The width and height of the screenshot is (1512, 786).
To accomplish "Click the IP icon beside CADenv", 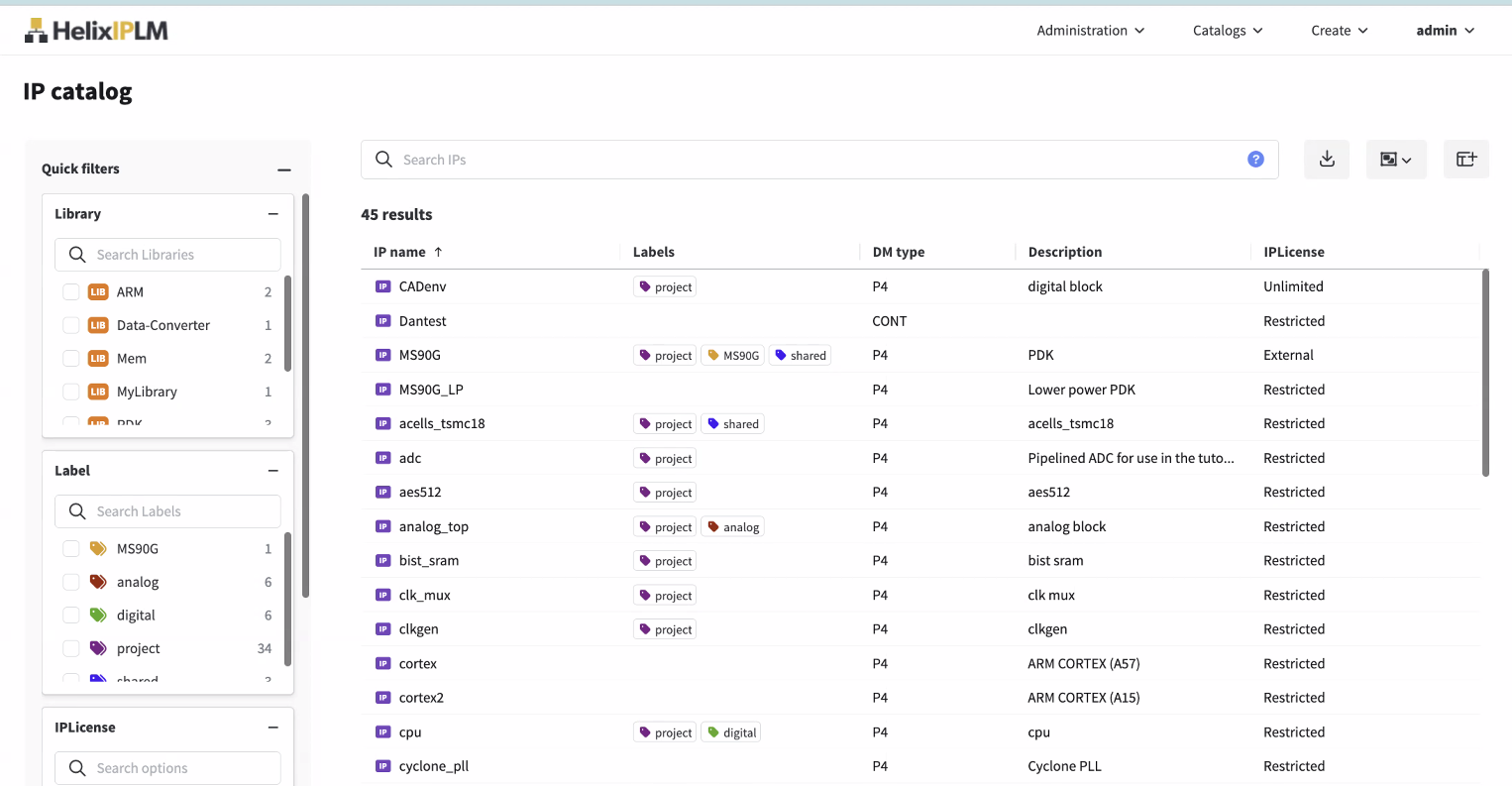I will click(x=383, y=286).
